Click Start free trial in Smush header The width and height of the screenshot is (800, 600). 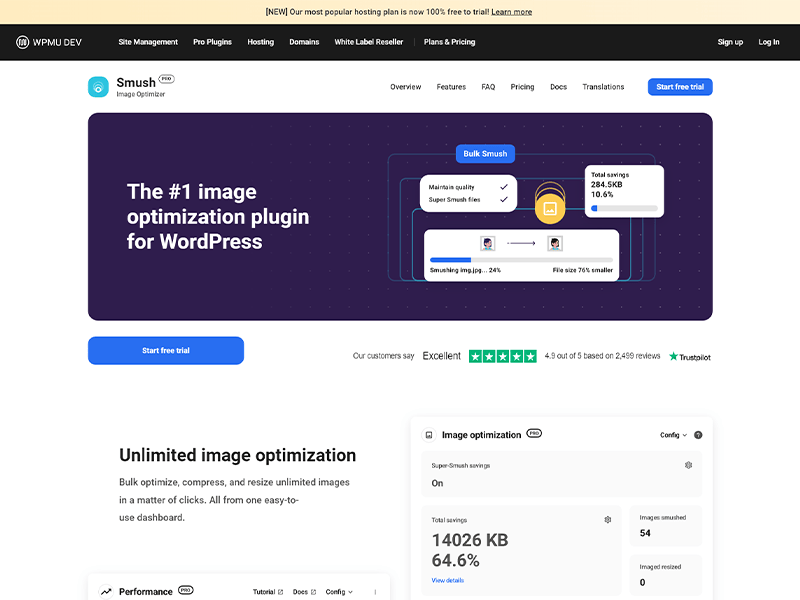(x=680, y=87)
